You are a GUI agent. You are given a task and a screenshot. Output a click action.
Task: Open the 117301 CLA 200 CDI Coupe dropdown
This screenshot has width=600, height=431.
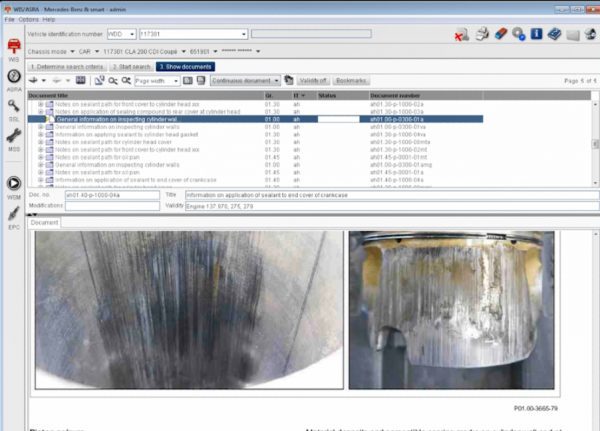point(184,51)
